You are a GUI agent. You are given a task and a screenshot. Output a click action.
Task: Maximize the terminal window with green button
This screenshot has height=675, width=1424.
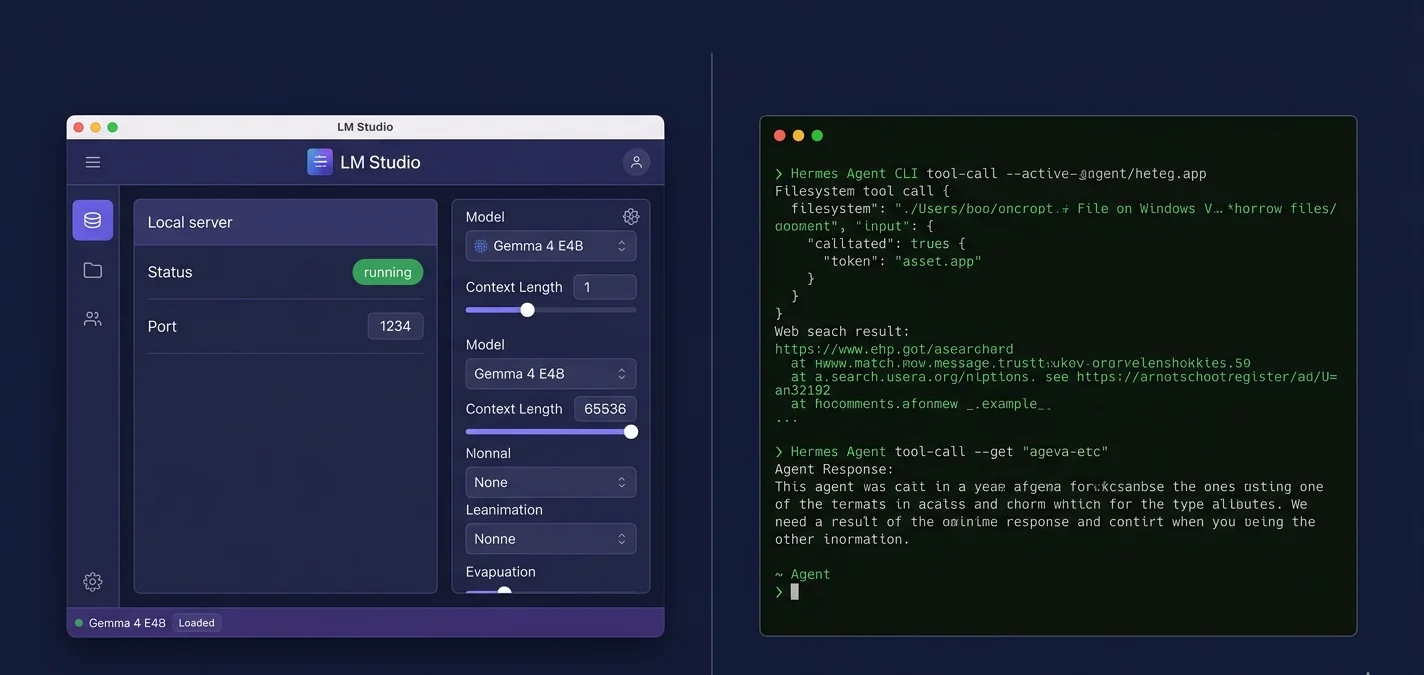coord(817,136)
